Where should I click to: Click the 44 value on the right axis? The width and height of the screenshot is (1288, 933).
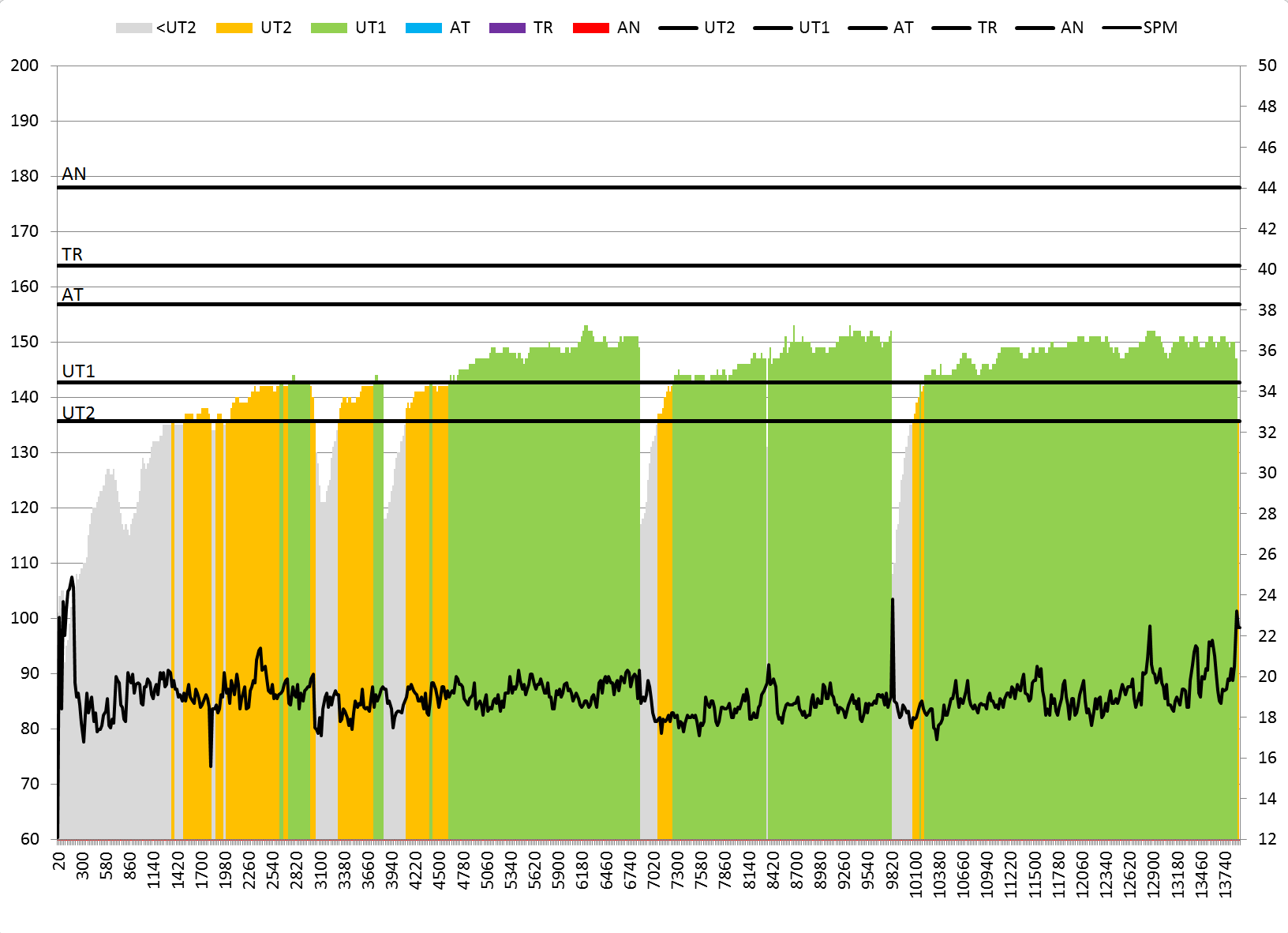(1267, 188)
